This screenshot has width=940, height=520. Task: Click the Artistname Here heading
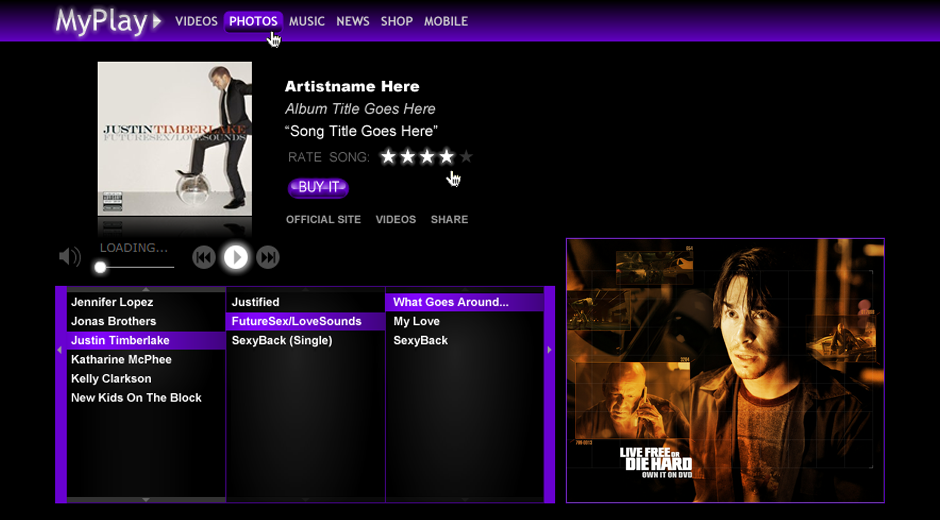(x=352, y=86)
